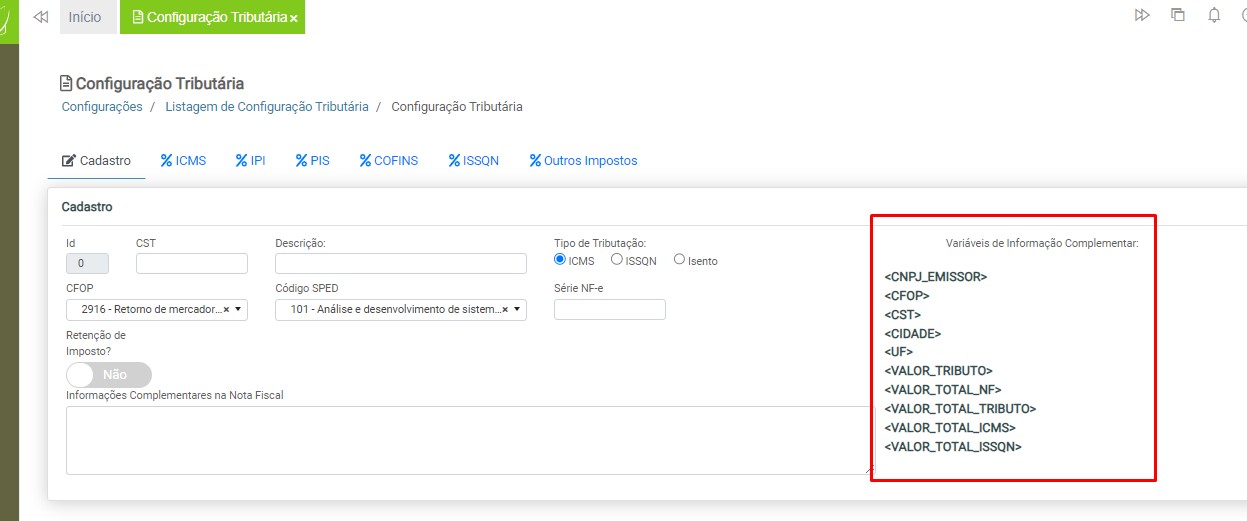Click the forward double-arrow icon at top right
Viewport: 1247px width, 521px height.
(1142, 16)
